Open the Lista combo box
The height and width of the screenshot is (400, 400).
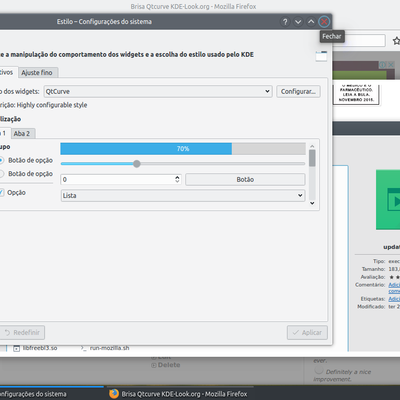pyautogui.click(x=183, y=195)
